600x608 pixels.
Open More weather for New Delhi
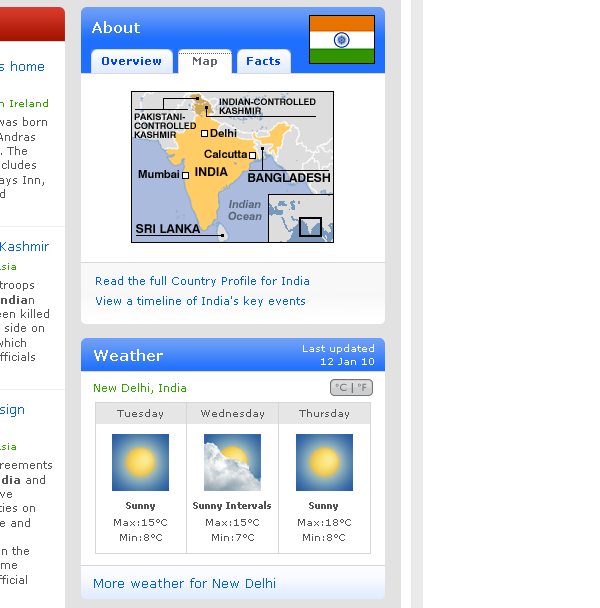click(x=184, y=584)
